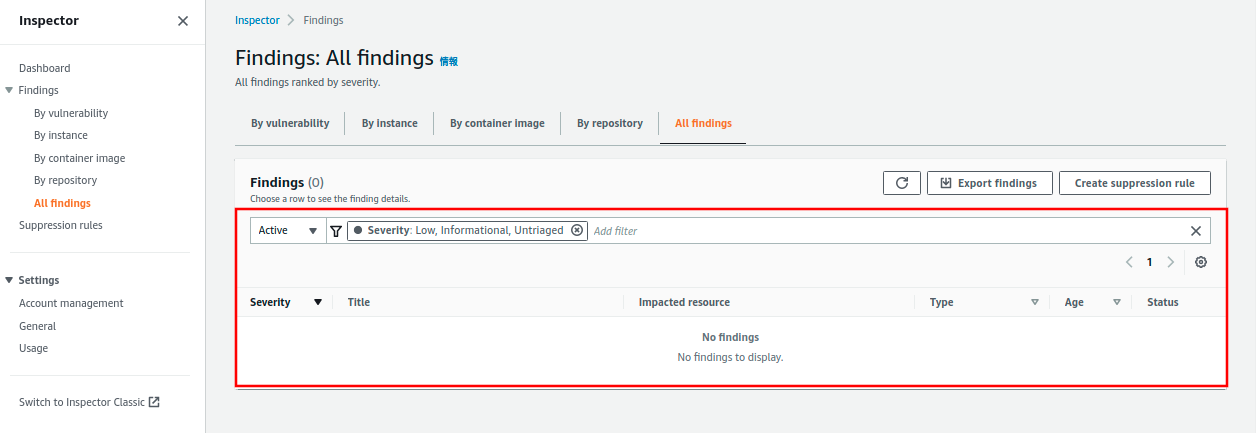Click Export findings button

coord(989,183)
